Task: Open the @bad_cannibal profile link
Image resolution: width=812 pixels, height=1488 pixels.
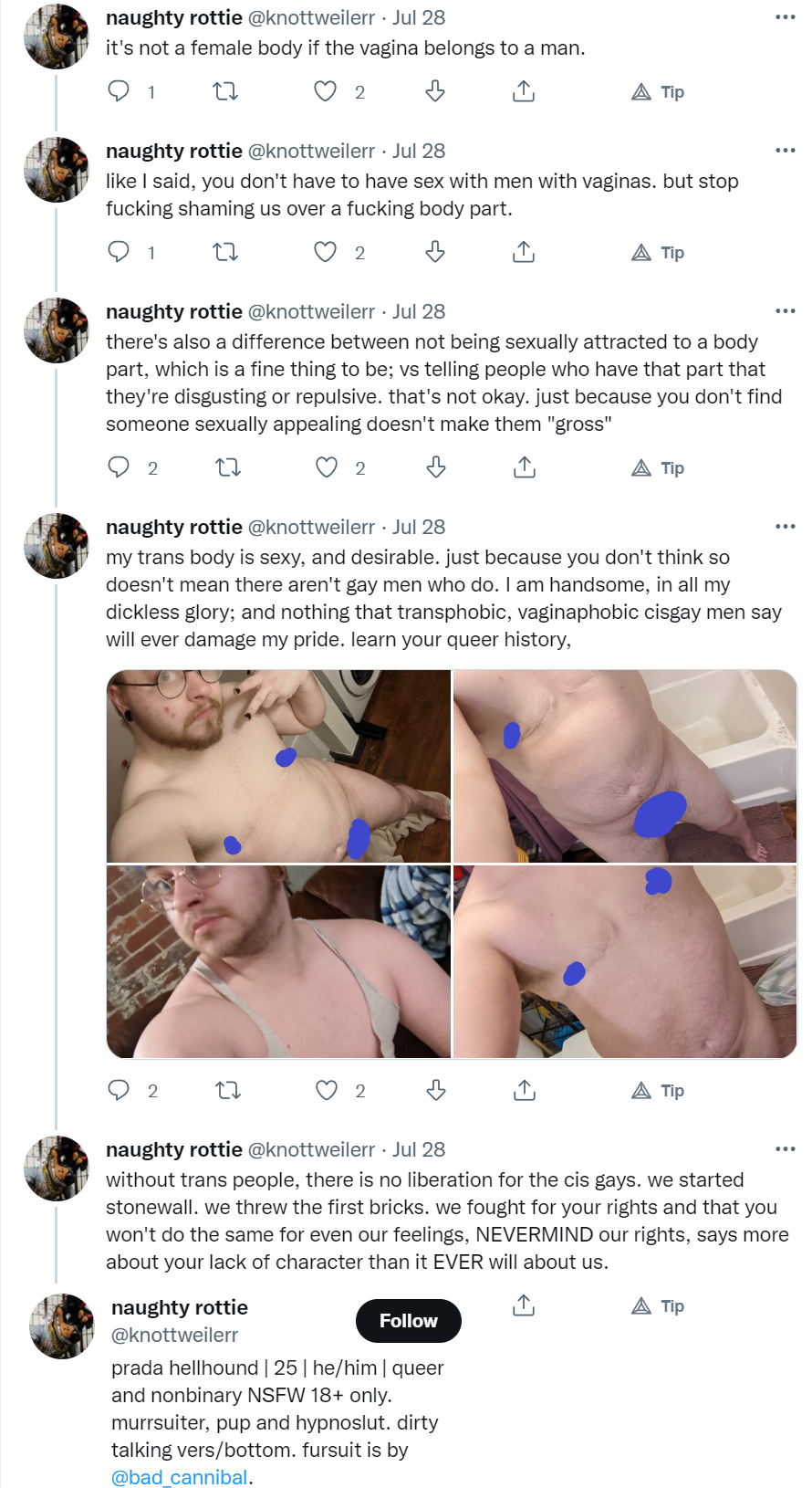Action: click(180, 1477)
